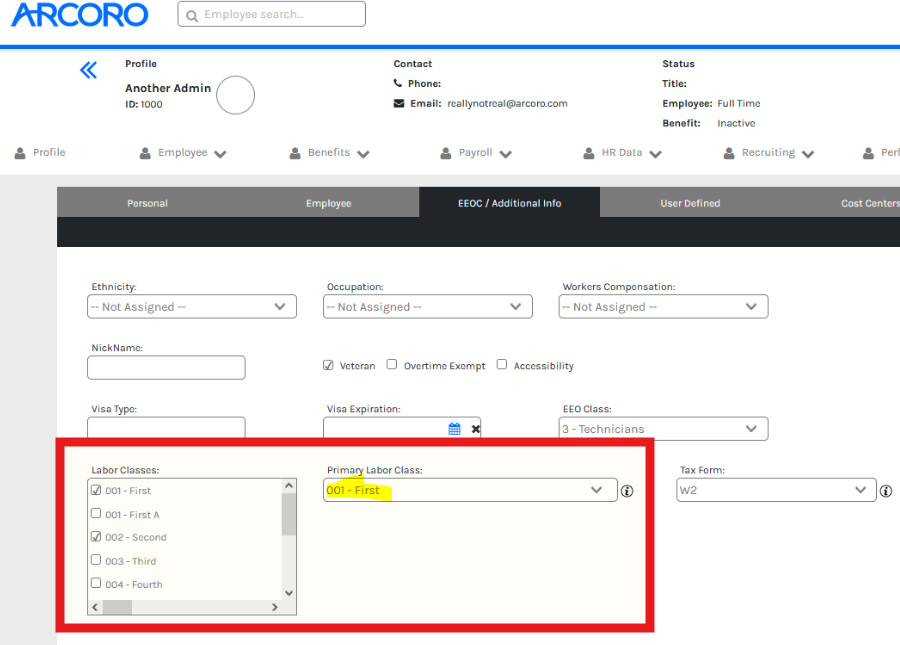
Task: Click Labor Classes vertical scrollbar thumb
Action: click(x=289, y=514)
